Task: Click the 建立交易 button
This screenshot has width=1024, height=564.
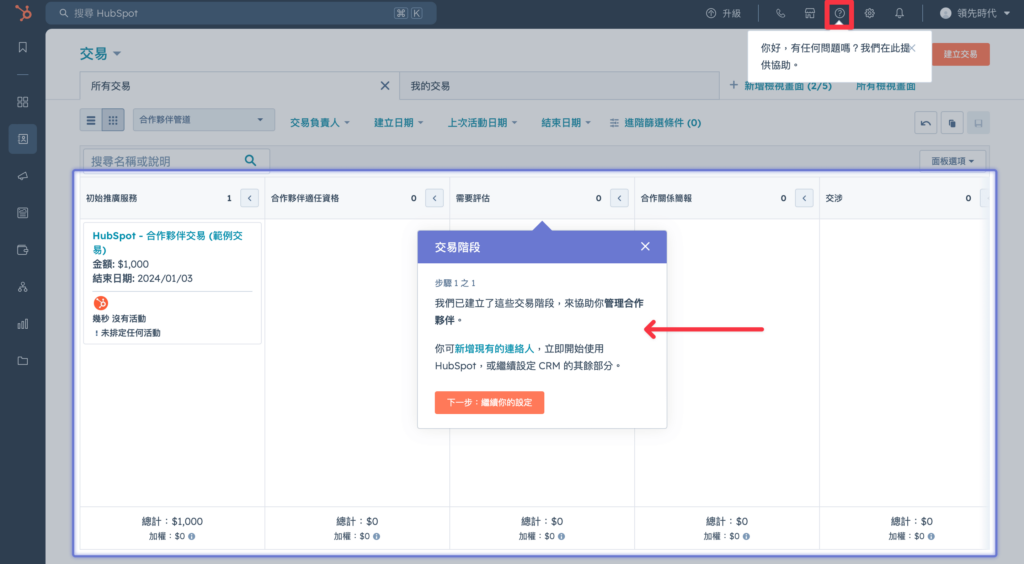Action: pyautogui.click(x=960, y=54)
